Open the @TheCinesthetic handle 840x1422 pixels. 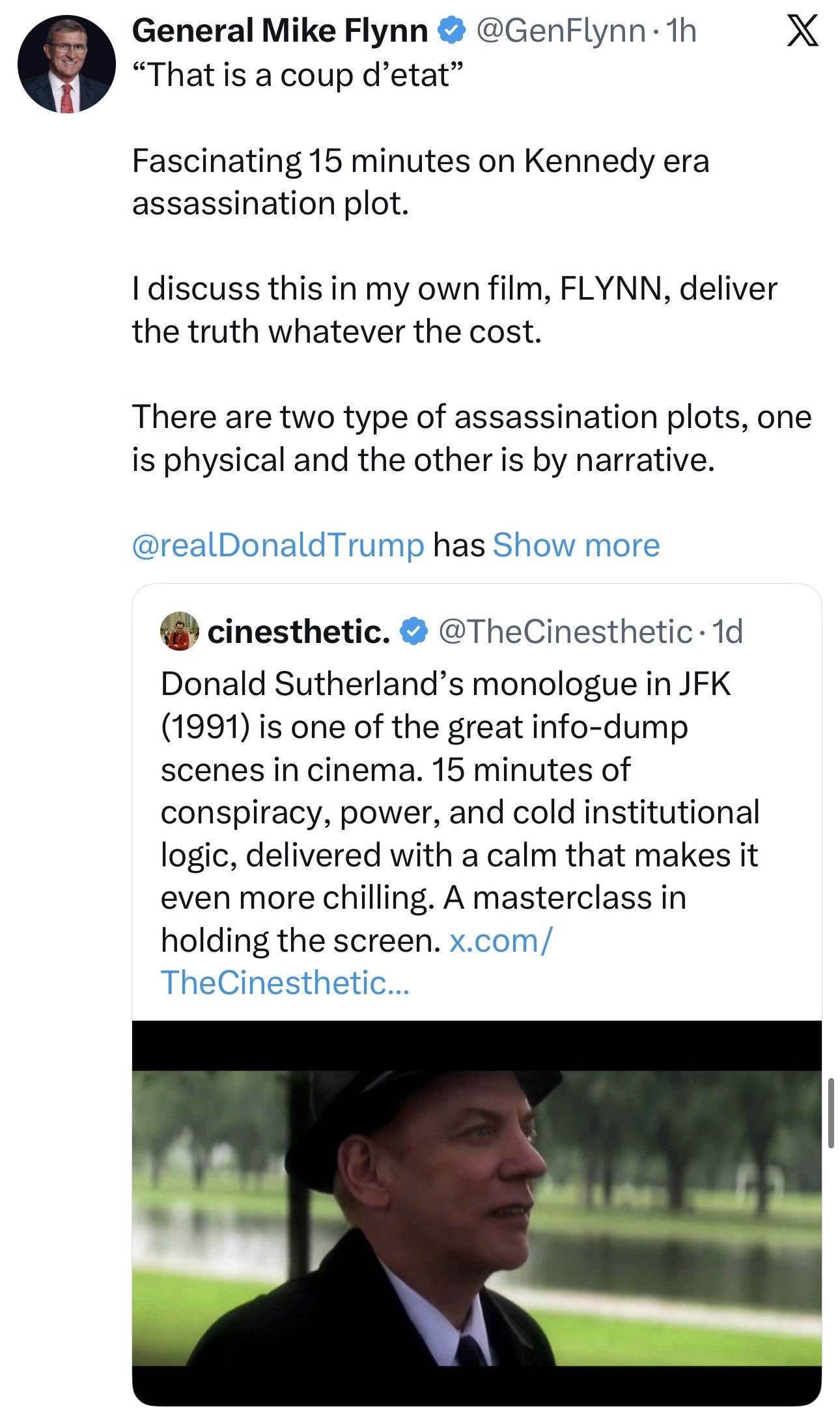click(565, 631)
